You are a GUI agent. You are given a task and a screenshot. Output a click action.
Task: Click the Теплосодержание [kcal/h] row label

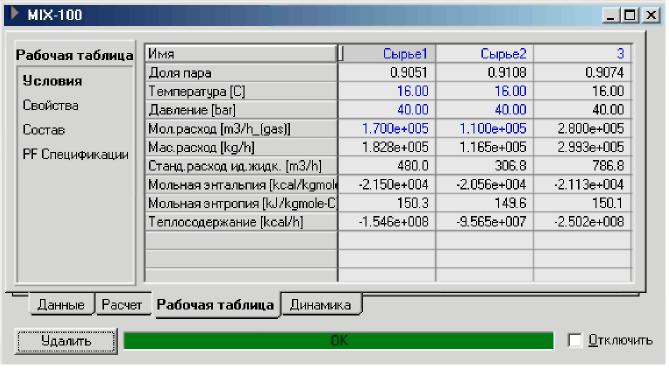tap(241, 222)
